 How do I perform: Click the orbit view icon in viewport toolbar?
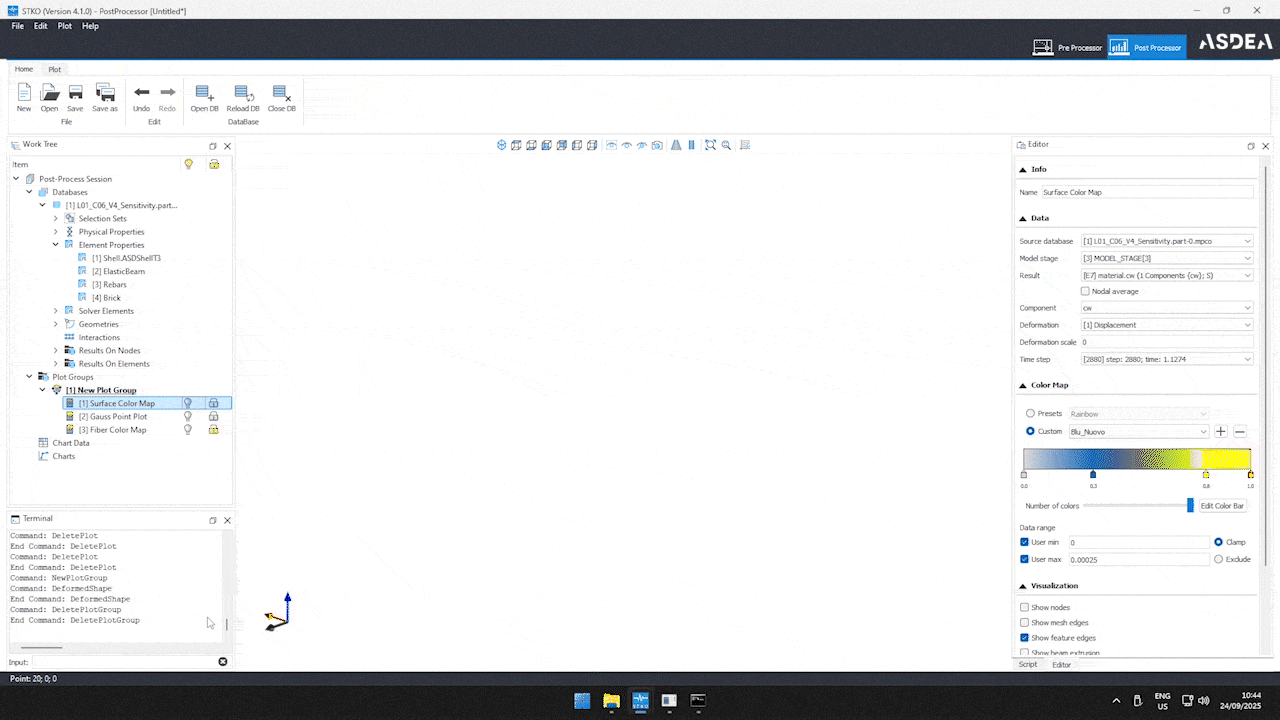pos(502,145)
